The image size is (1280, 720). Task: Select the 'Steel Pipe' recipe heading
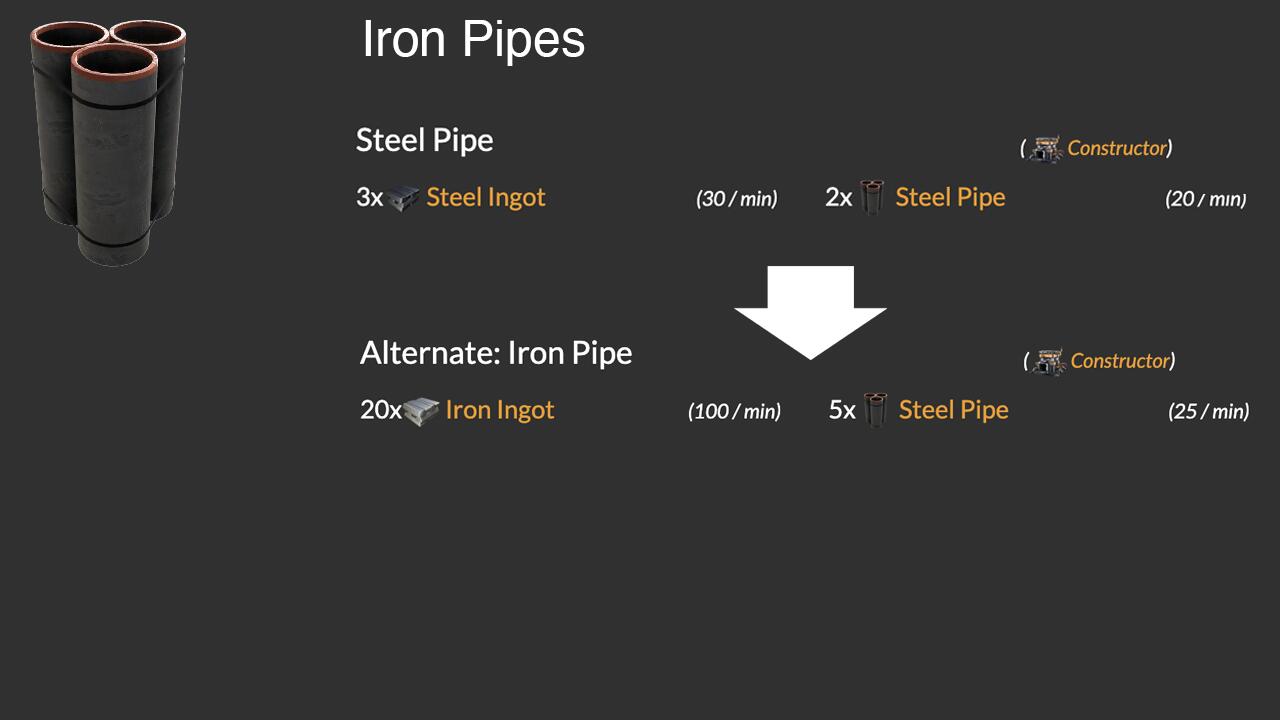pyautogui.click(x=425, y=140)
